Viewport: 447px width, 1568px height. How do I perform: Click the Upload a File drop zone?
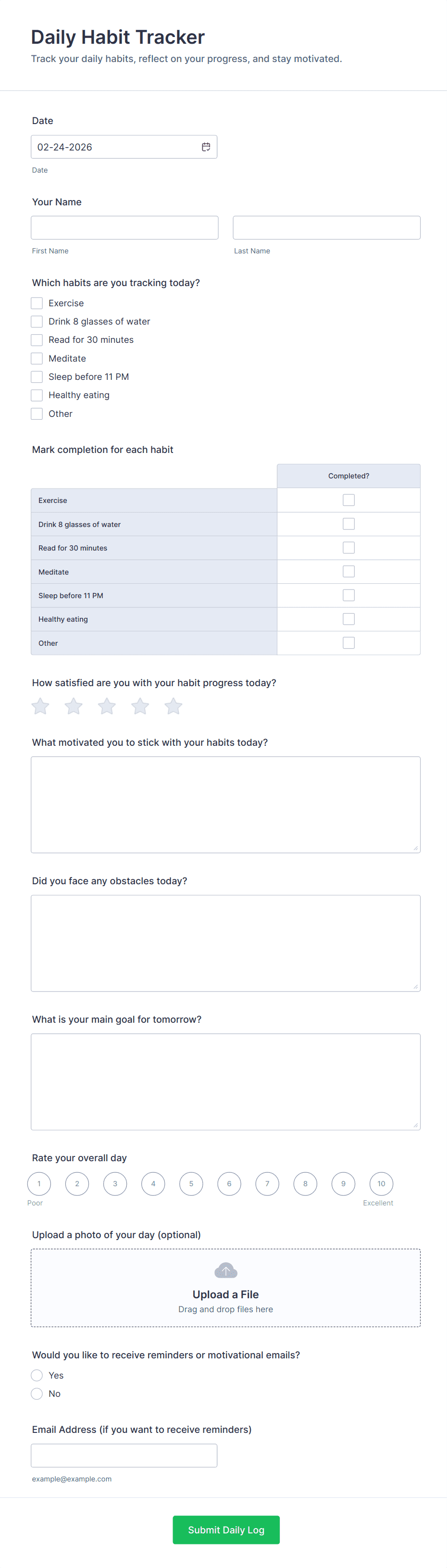[x=225, y=1288]
